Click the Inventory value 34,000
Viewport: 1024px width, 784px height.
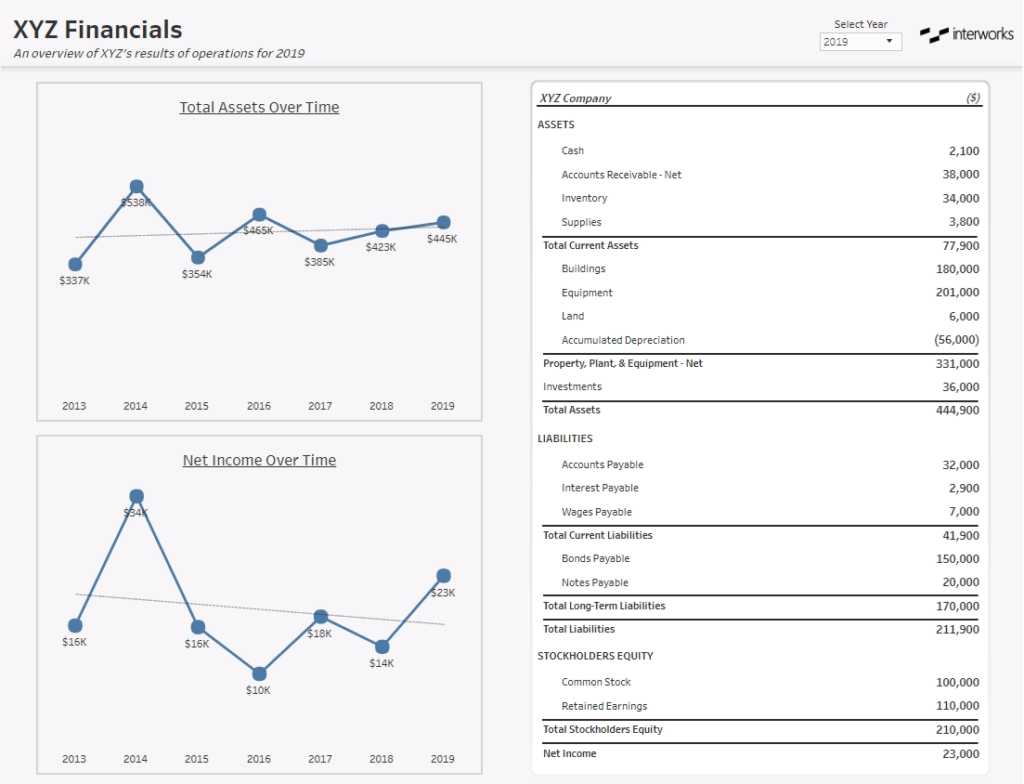pyautogui.click(x=961, y=198)
